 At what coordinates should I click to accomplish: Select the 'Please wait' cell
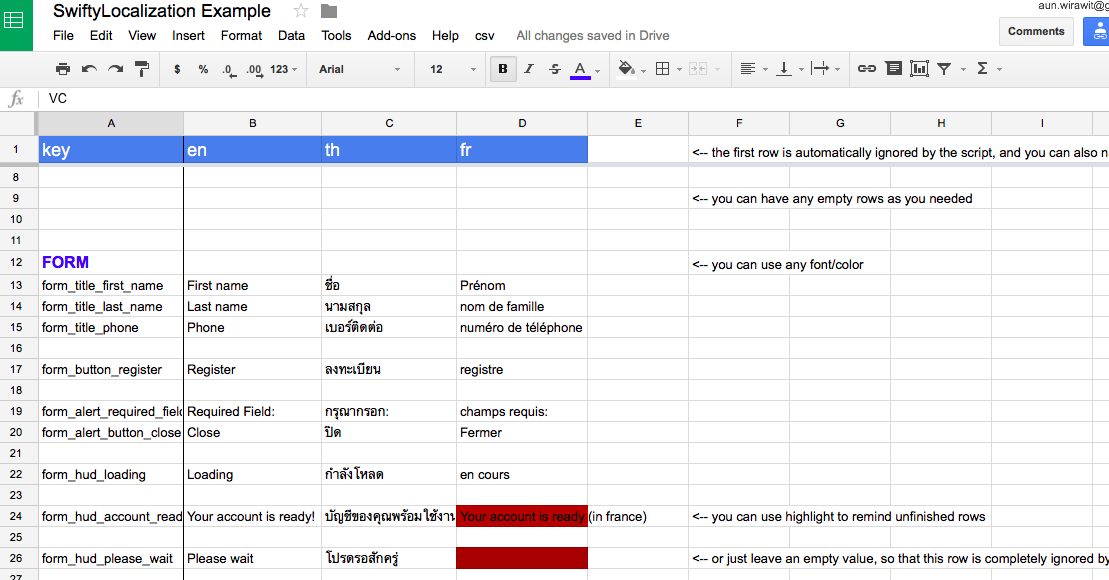(x=252, y=558)
